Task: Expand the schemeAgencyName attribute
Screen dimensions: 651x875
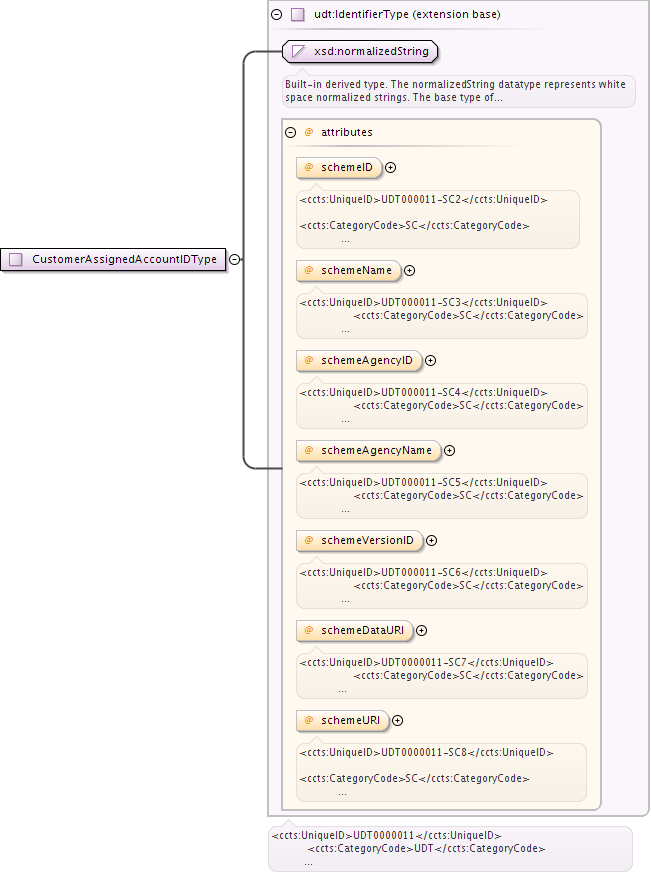Action: click(450, 450)
